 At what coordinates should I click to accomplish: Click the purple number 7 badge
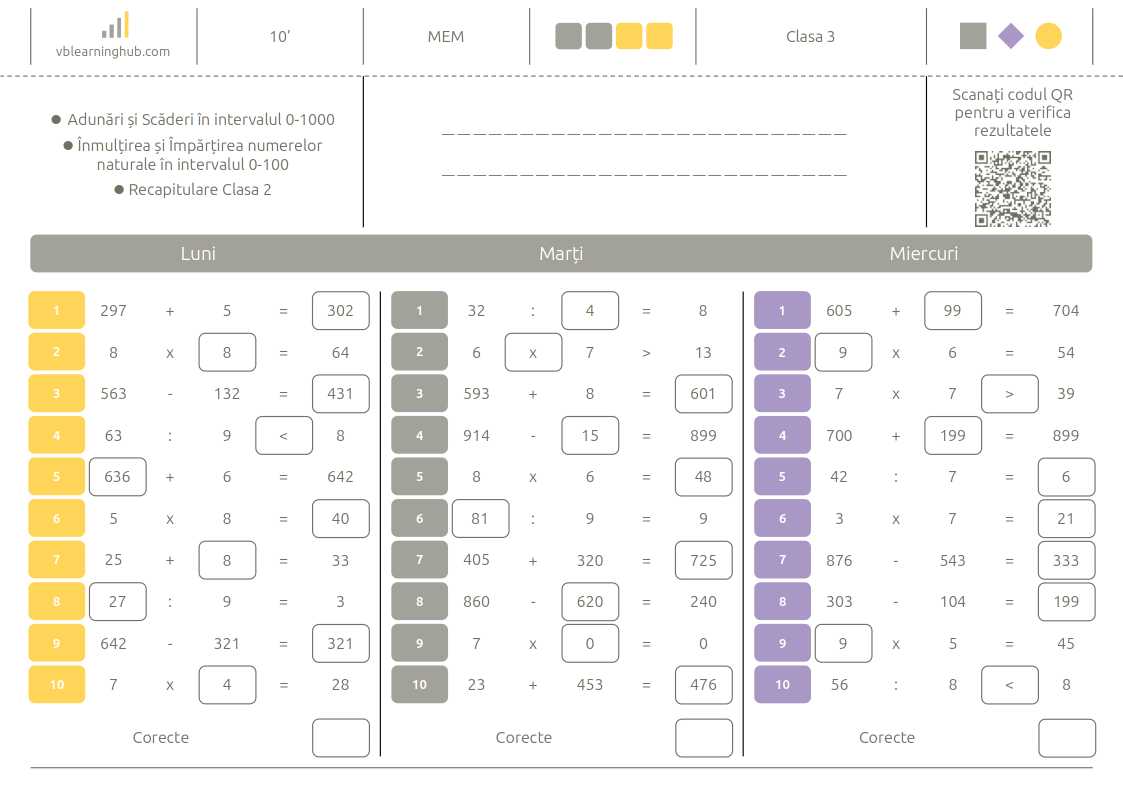coord(782,560)
